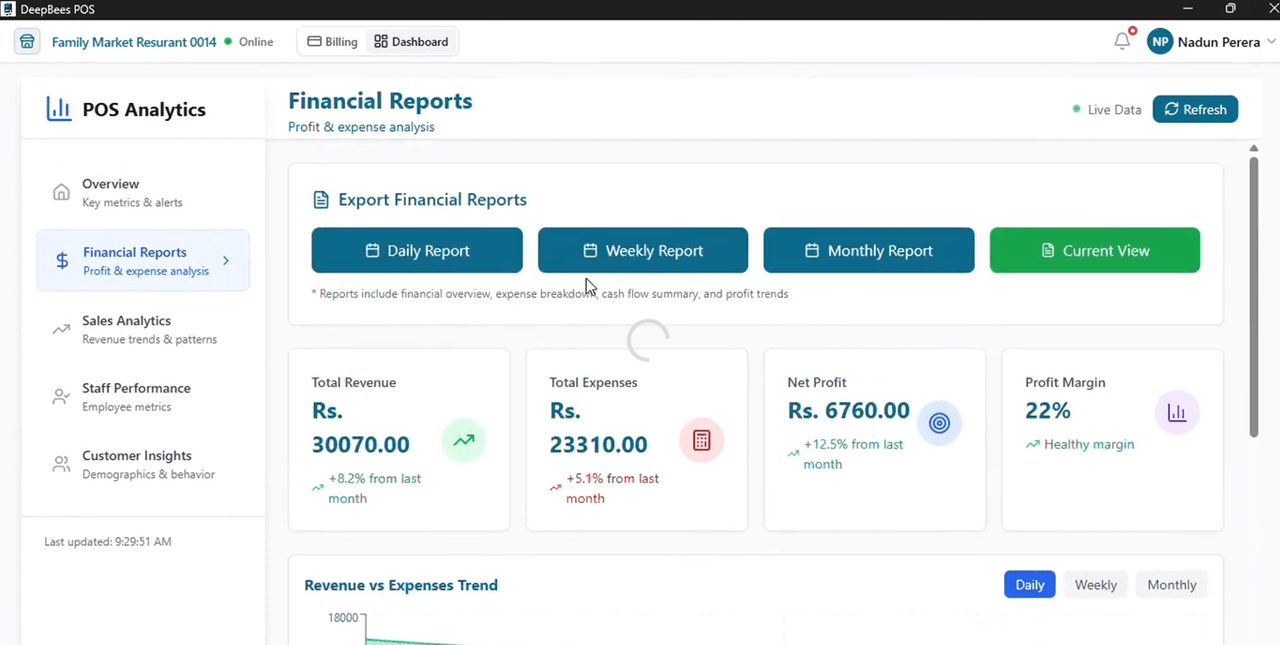Viewport: 1280px width, 645px height.
Task: Open Customer Insights section
Action: (x=143, y=464)
